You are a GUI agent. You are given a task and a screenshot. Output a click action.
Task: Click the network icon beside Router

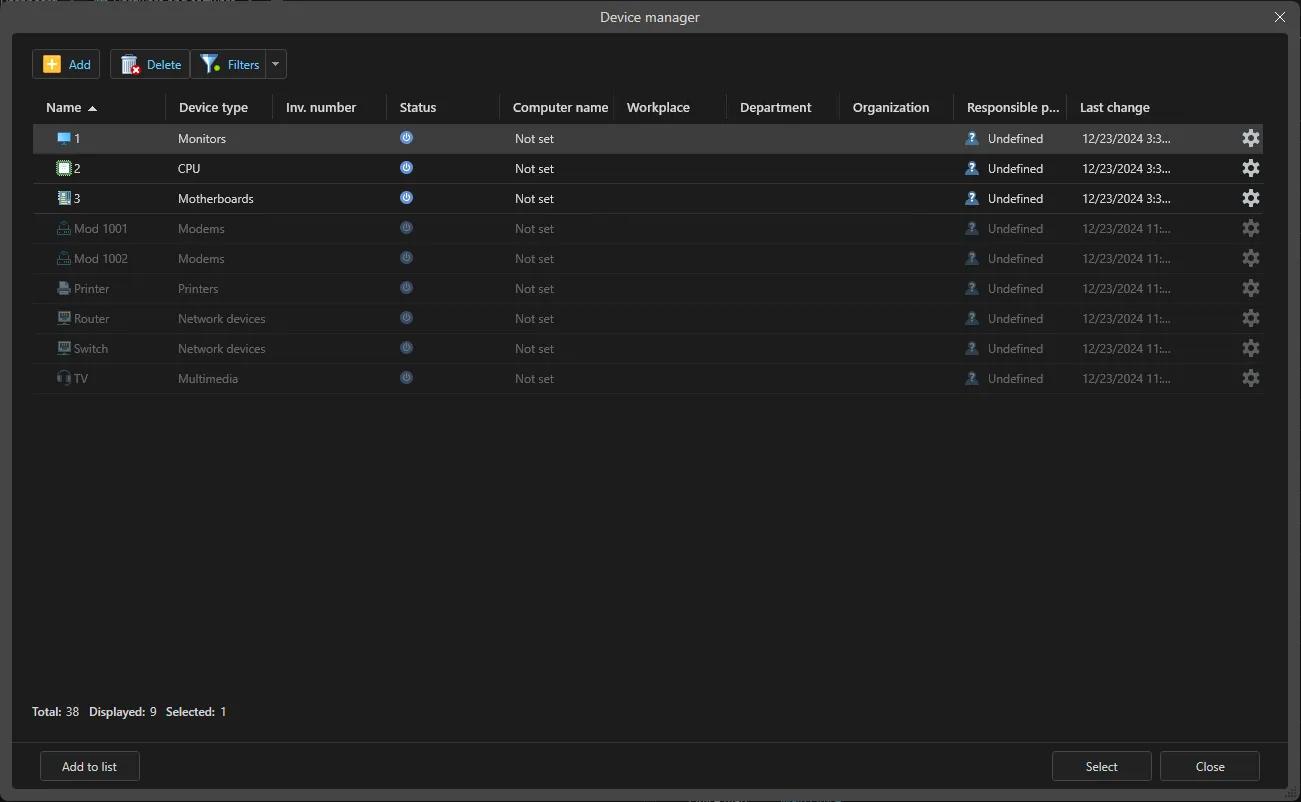(x=64, y=318)
